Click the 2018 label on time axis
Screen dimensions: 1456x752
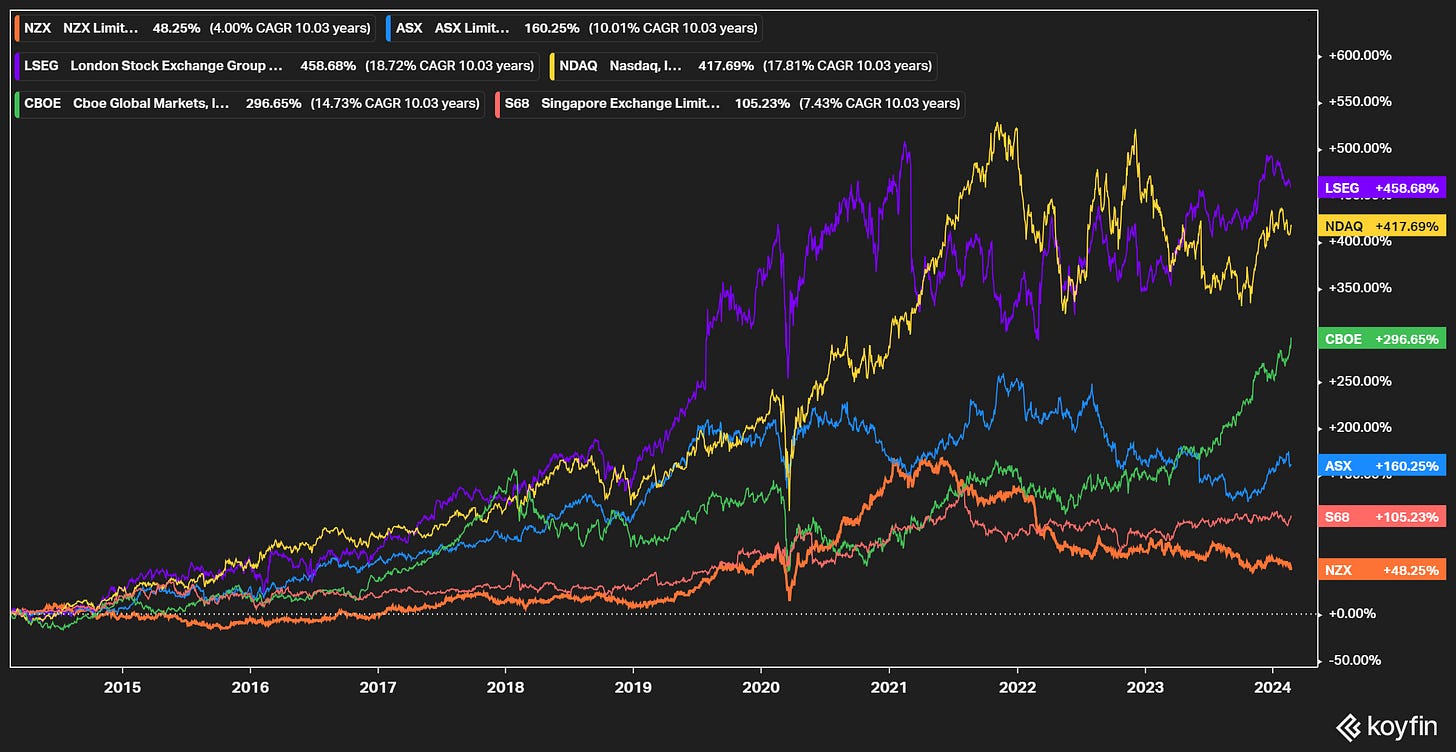505,688
